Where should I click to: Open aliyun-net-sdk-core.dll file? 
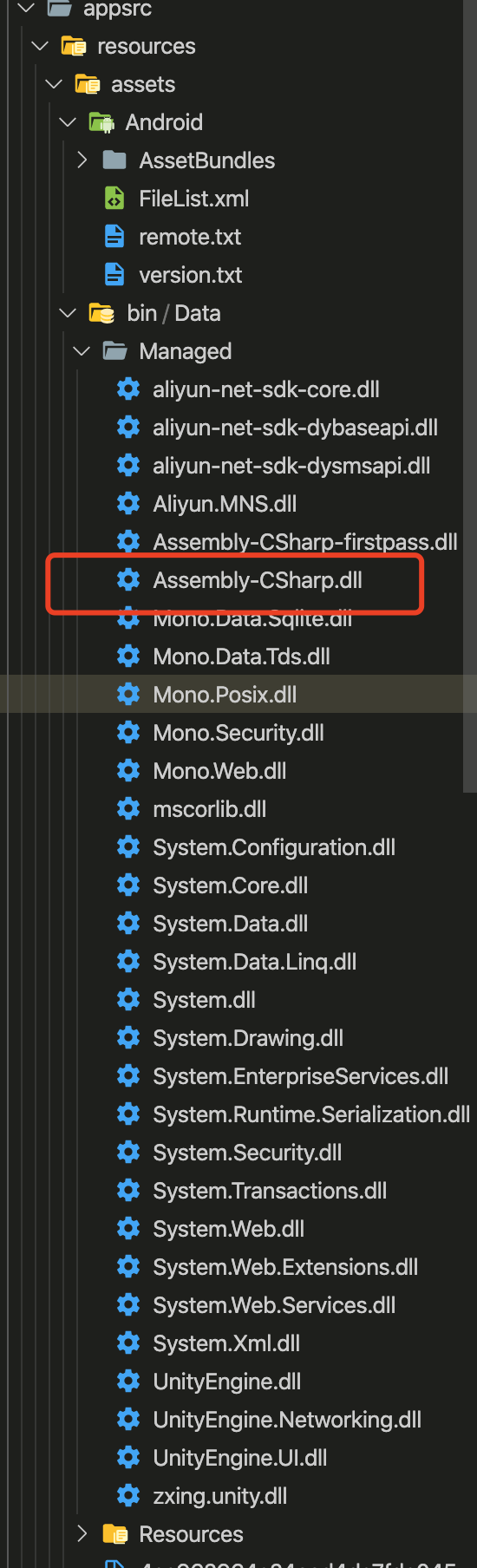(x=266, y=389)
